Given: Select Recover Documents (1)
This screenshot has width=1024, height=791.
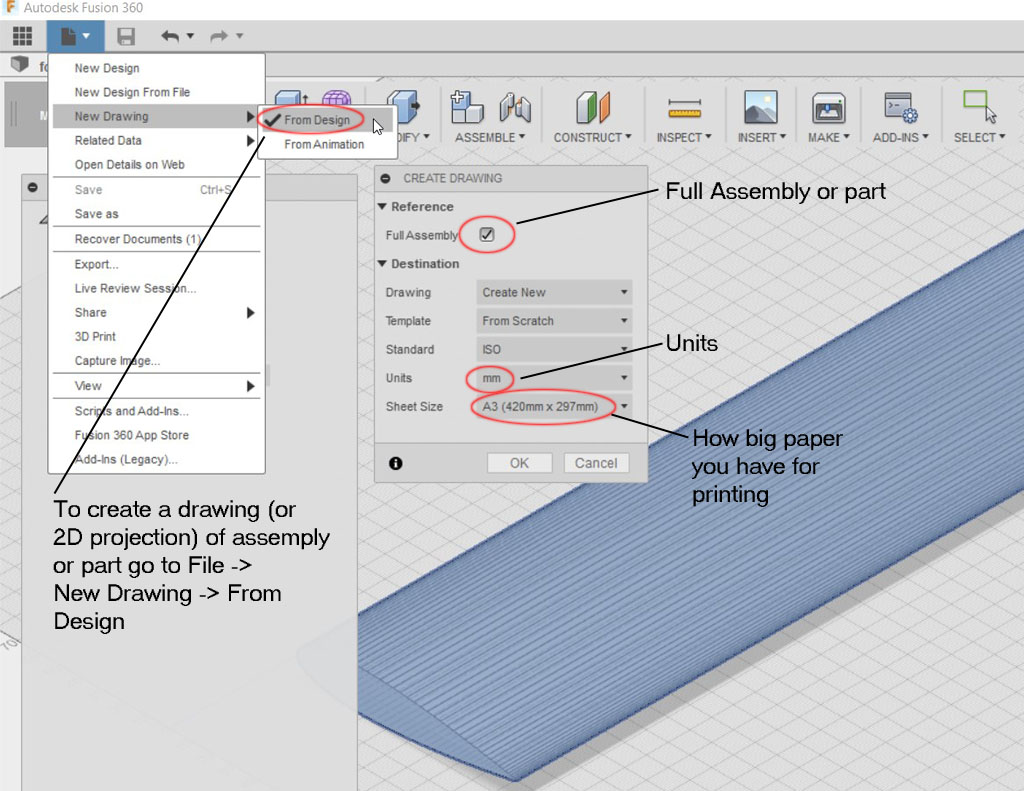Looking at the screenshot, I should point(157,239).
